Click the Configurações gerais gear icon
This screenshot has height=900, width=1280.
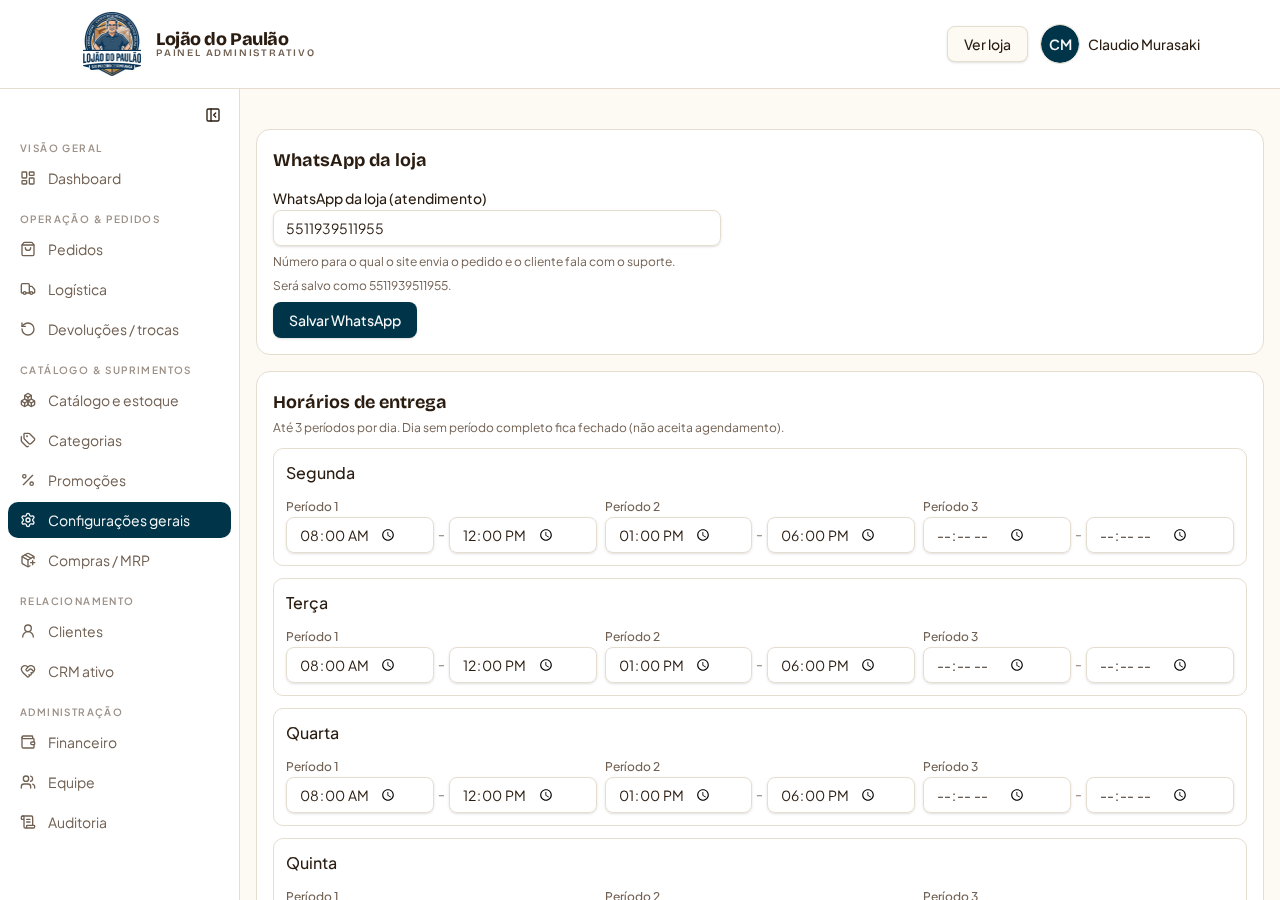pos(28,520)
